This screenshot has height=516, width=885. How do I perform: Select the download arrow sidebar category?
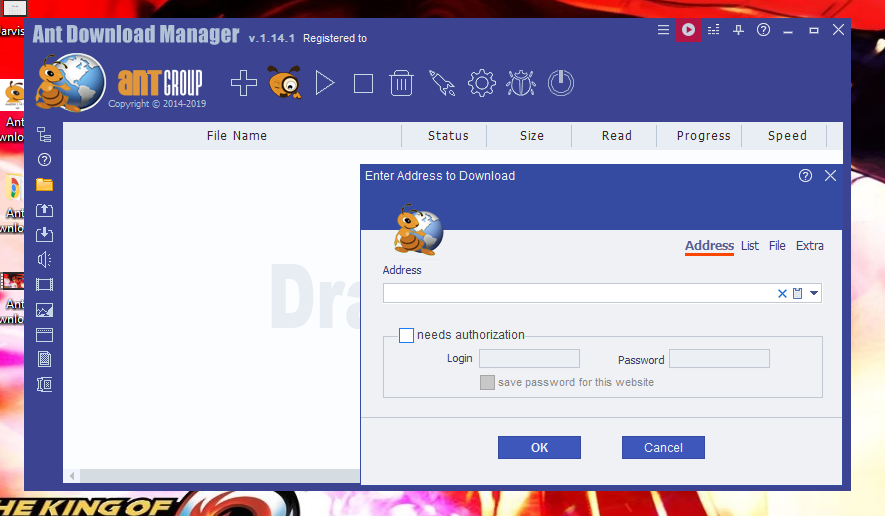44,234
